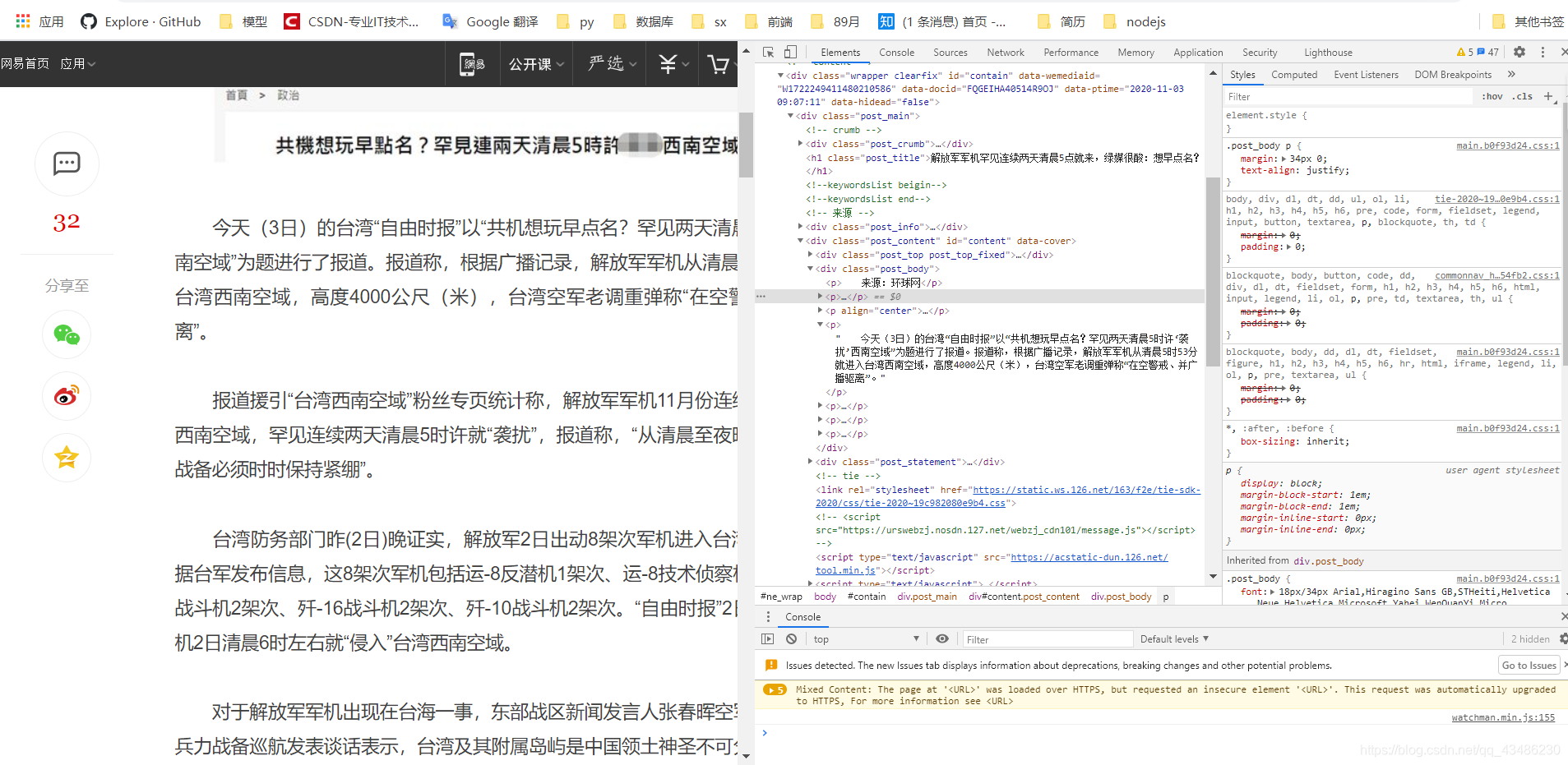Click the Console filter input

[x=1047, y=638]
